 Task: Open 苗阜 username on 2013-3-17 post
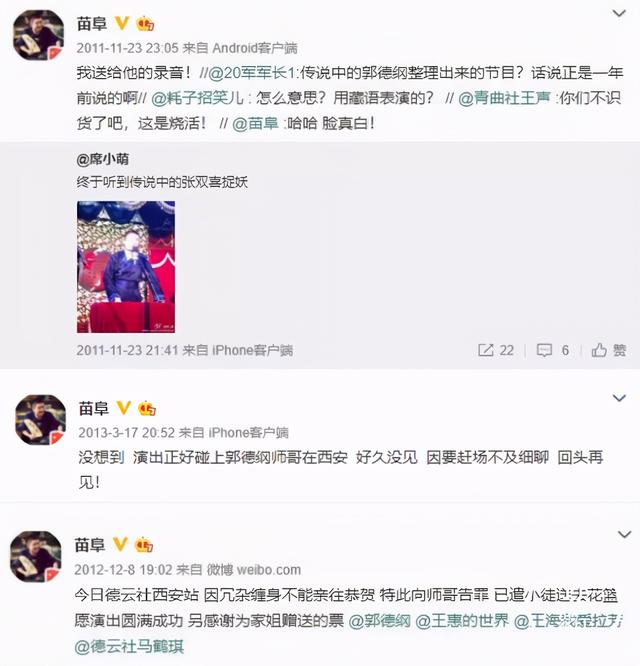click(x=93, y=409)
